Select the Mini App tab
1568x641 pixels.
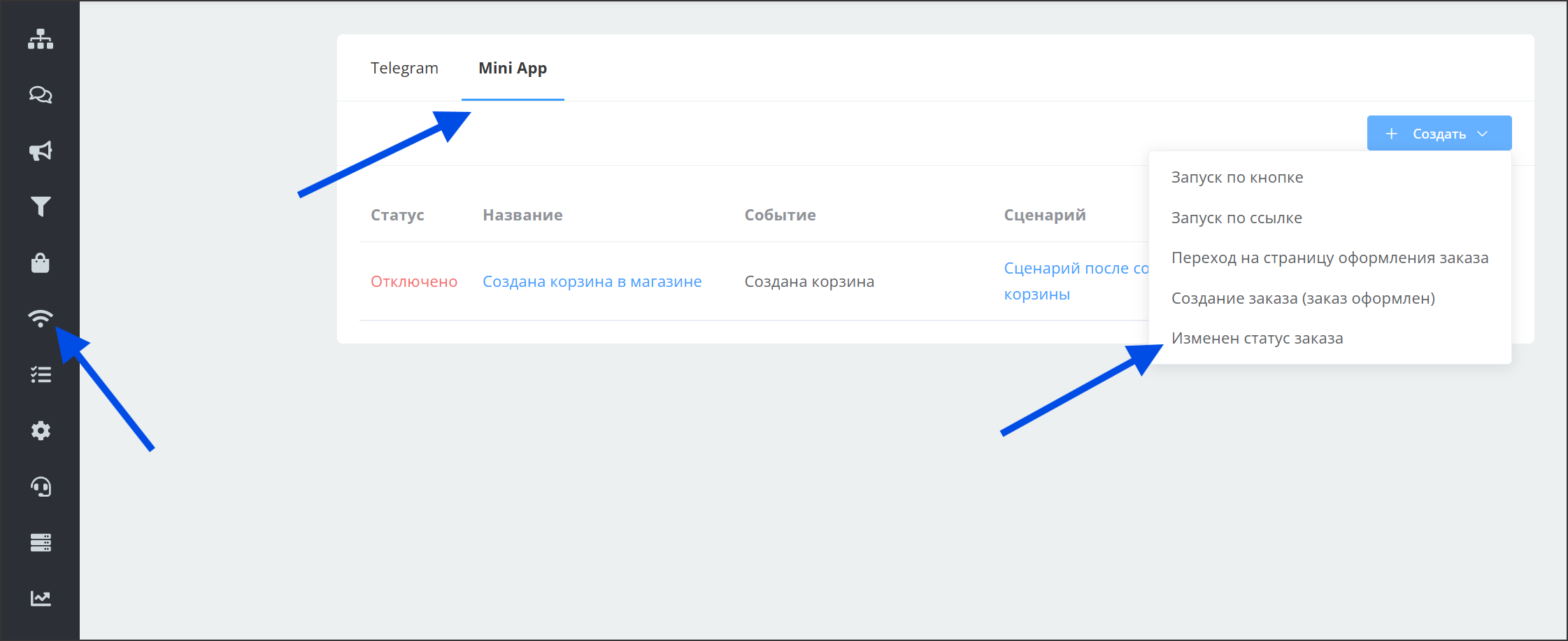click(513, 68)
